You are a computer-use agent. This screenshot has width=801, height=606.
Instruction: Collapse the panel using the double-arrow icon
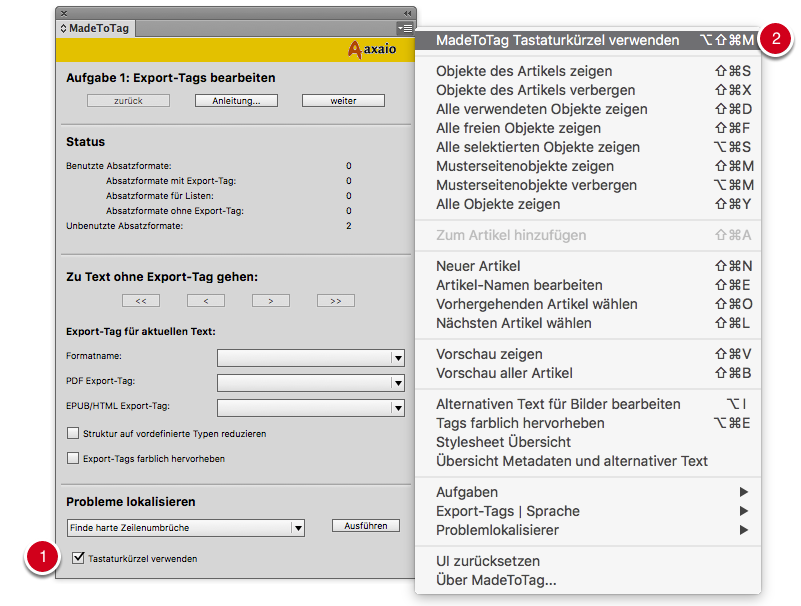[407, 13]
